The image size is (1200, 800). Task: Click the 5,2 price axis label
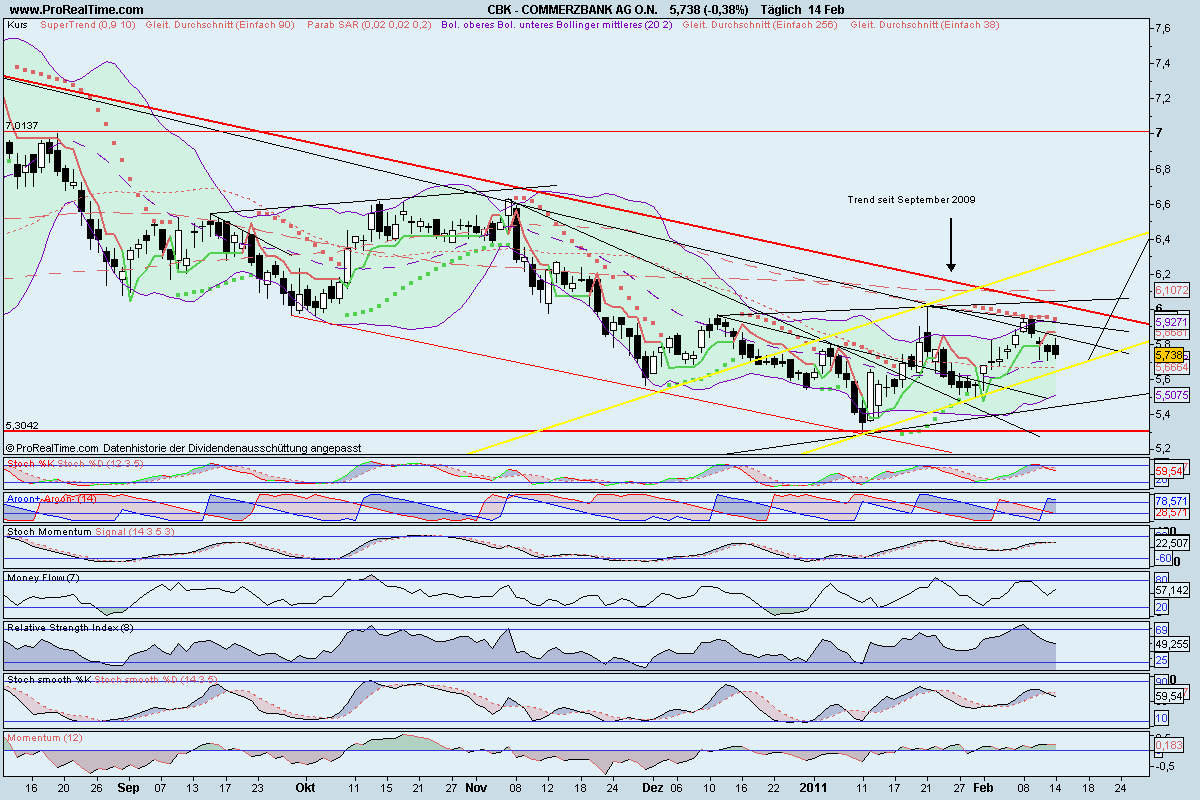[1162, 449]
